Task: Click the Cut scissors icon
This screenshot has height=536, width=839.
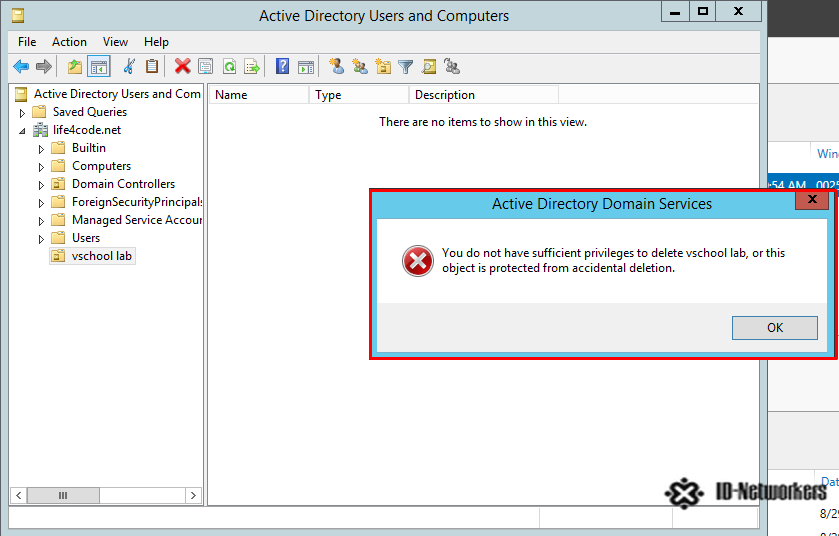Action: pos(129,66)
